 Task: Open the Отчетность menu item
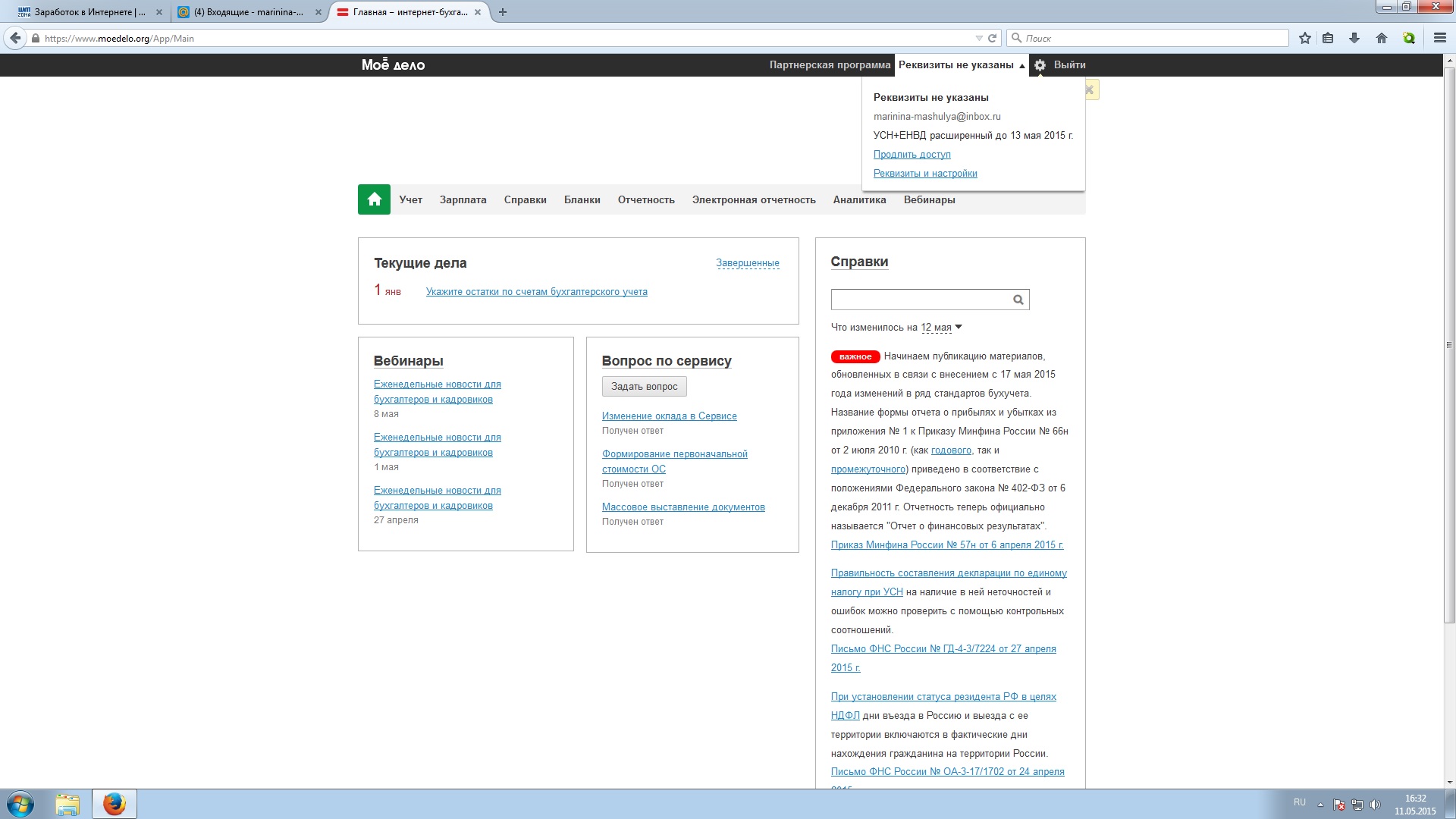click(x=645, y=200)
